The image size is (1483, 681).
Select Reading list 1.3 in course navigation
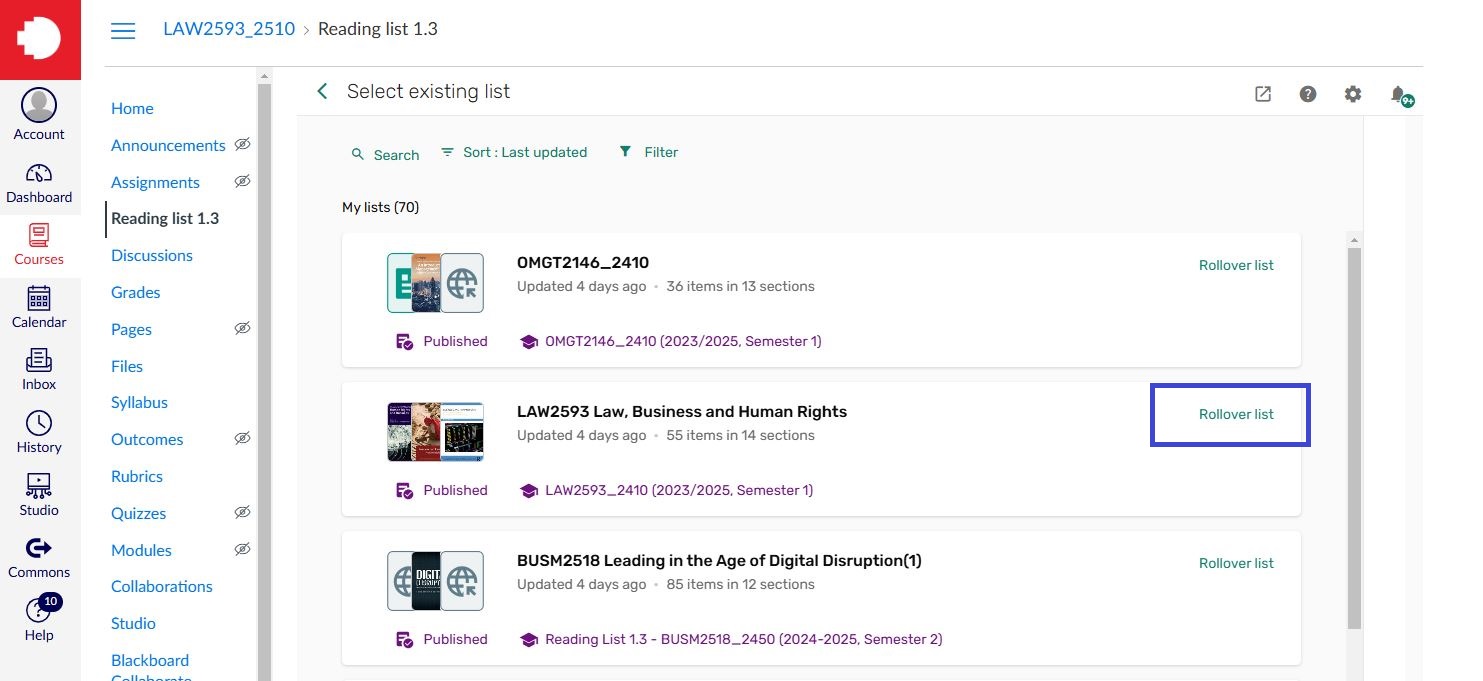(x=164, y=218)
